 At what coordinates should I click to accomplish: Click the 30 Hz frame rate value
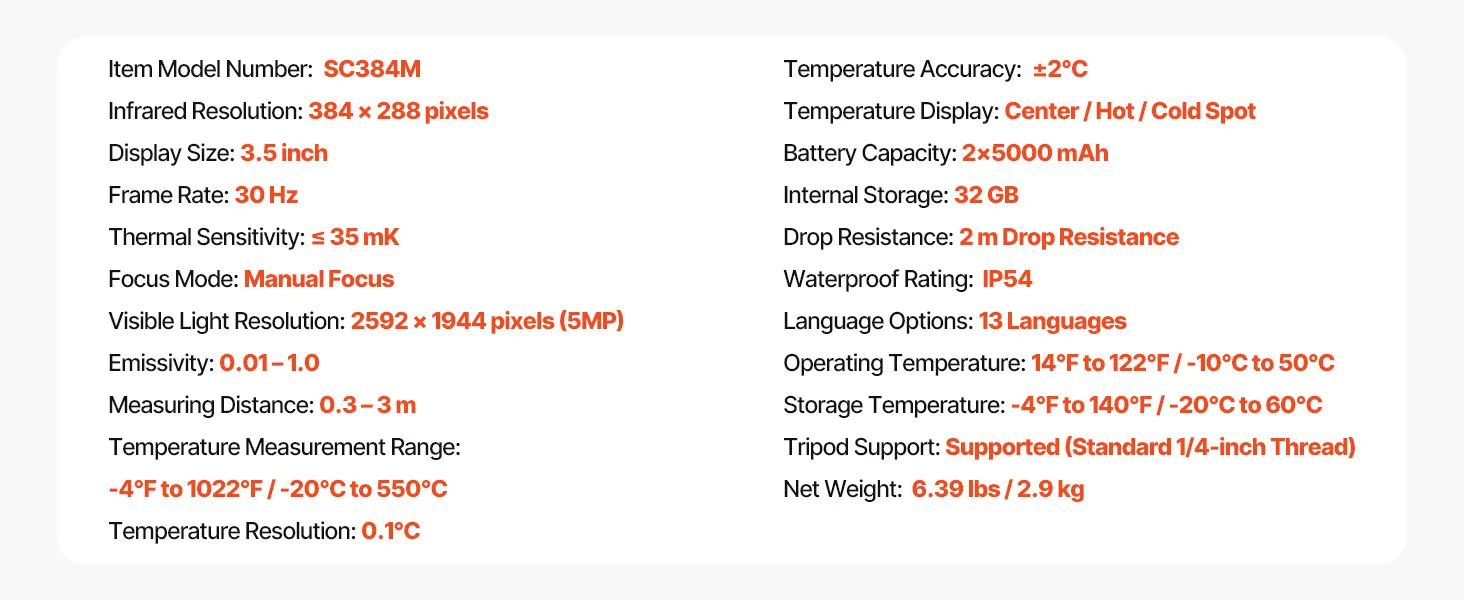(x=267, y=195)
